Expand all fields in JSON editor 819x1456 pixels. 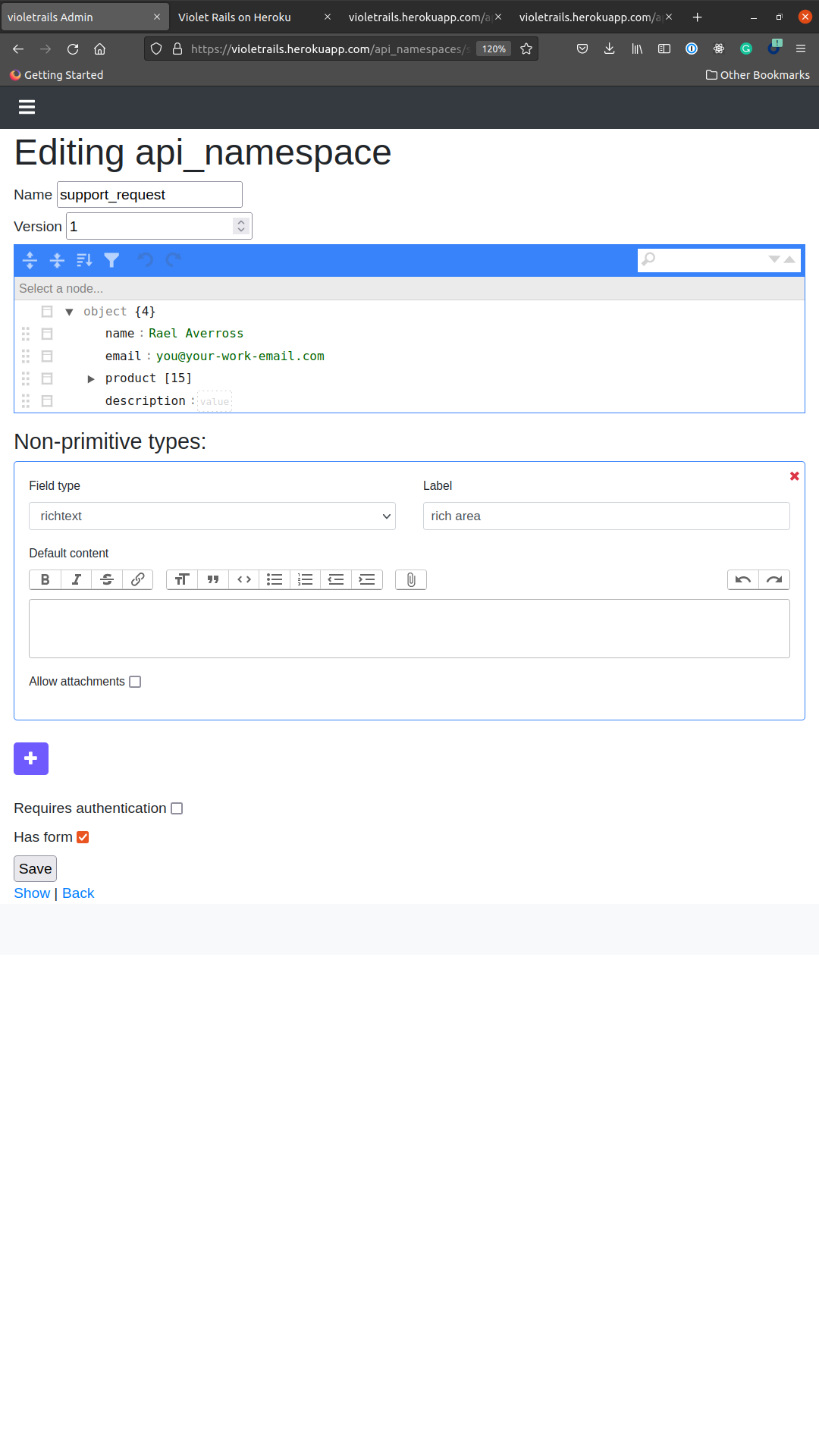click(30, 260)
